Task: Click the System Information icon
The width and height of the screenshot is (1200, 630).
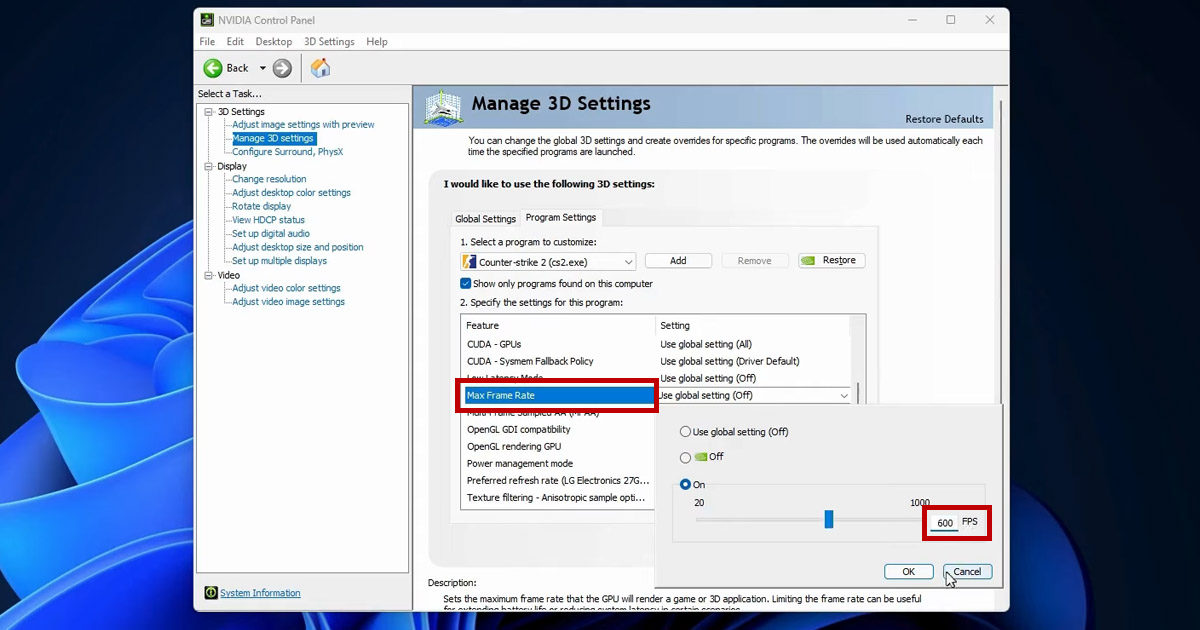Action: click(x=211, y=593)
